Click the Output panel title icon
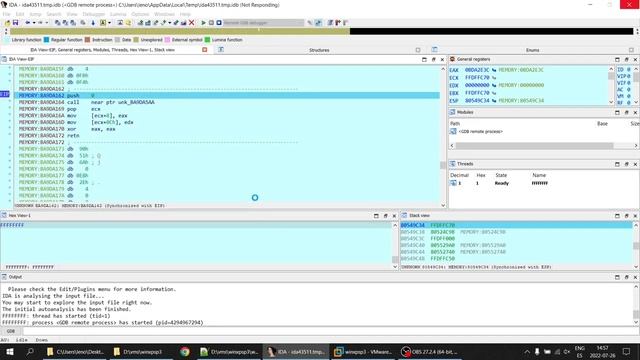Image resolution: width=640 pixels, height=360 pixels. click(x=4, y=277)
